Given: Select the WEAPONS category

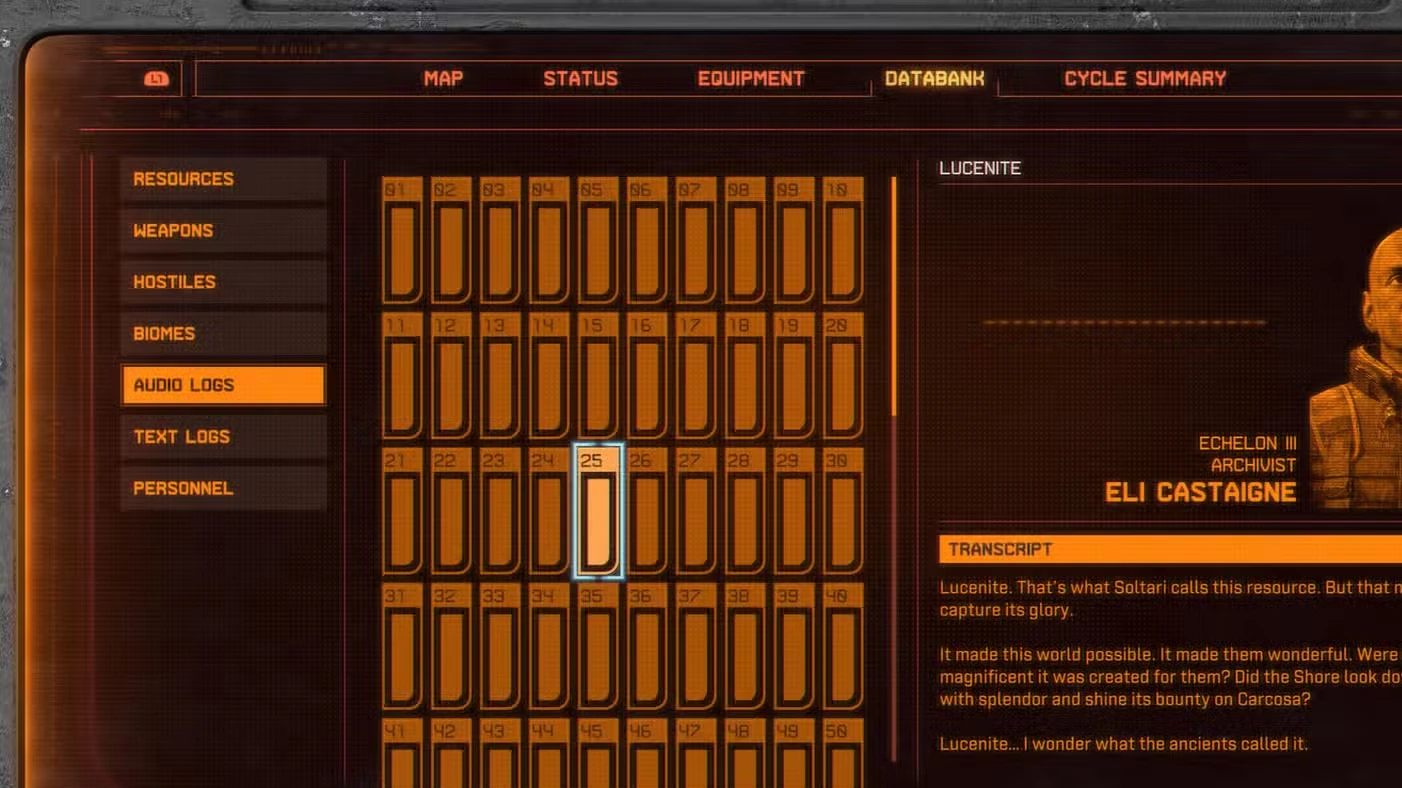Looking at the screenshot, I should pyautogui.click(x=224, y=231).
